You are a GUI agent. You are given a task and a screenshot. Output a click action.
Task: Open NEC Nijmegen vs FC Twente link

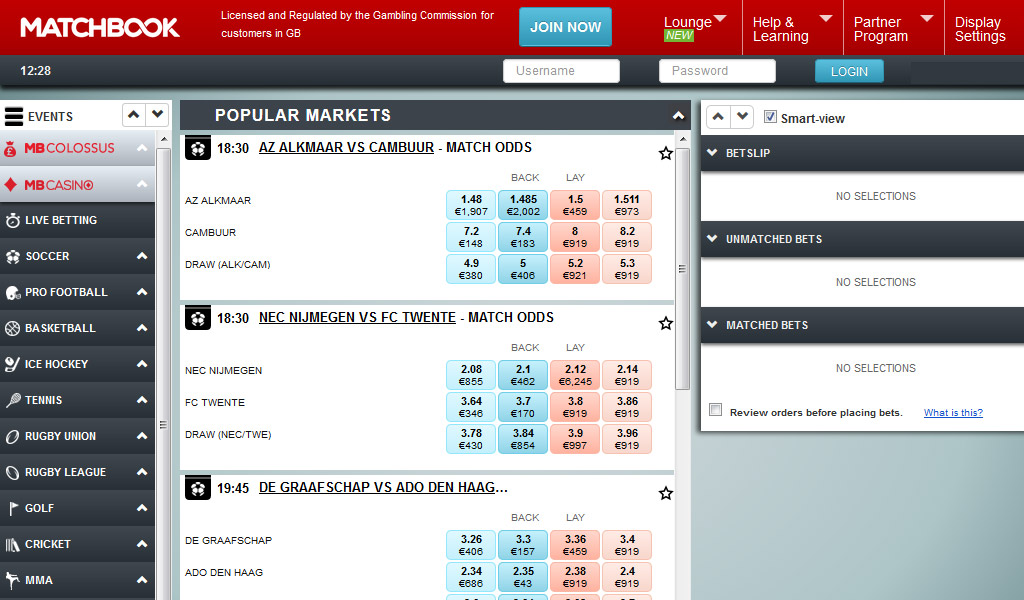pyautogui.click(x=357, y=317)
